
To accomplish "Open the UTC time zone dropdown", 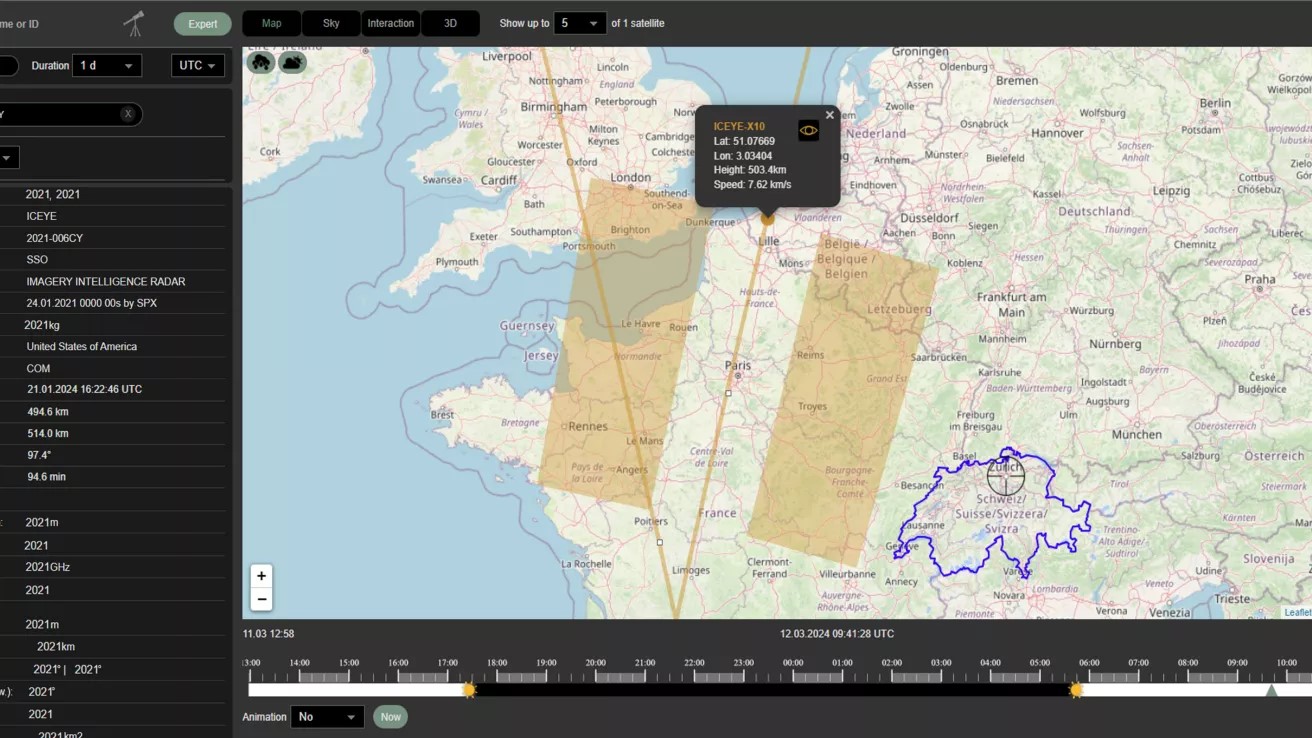I will point(198,66).
